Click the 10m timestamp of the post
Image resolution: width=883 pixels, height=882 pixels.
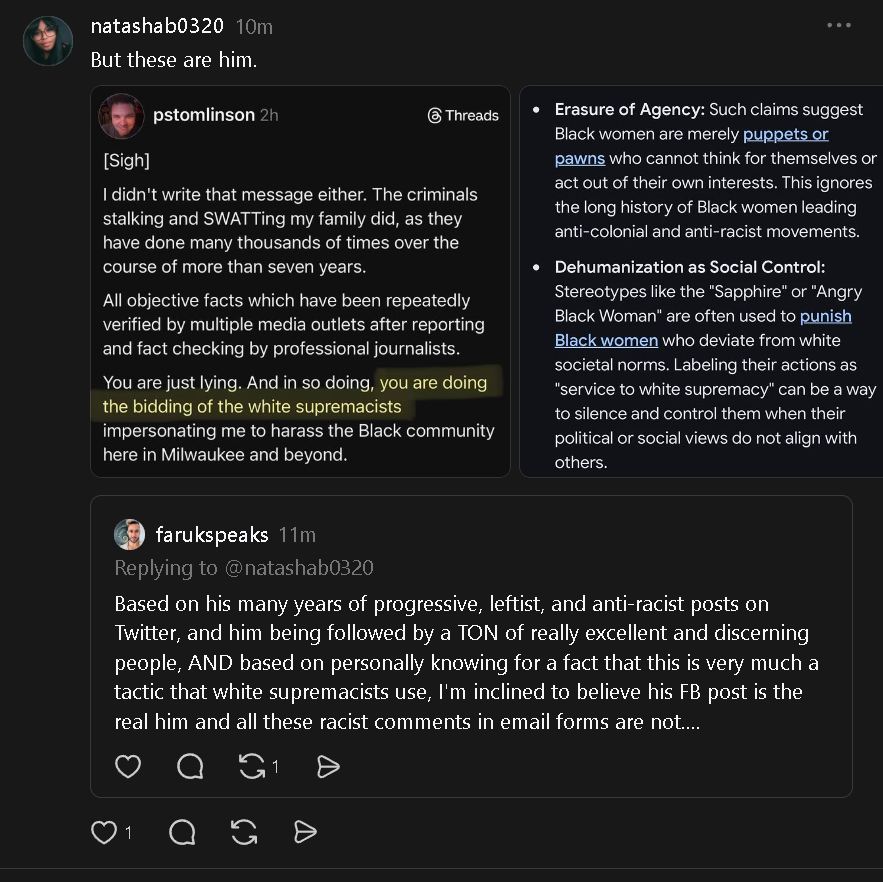[254, 26]
